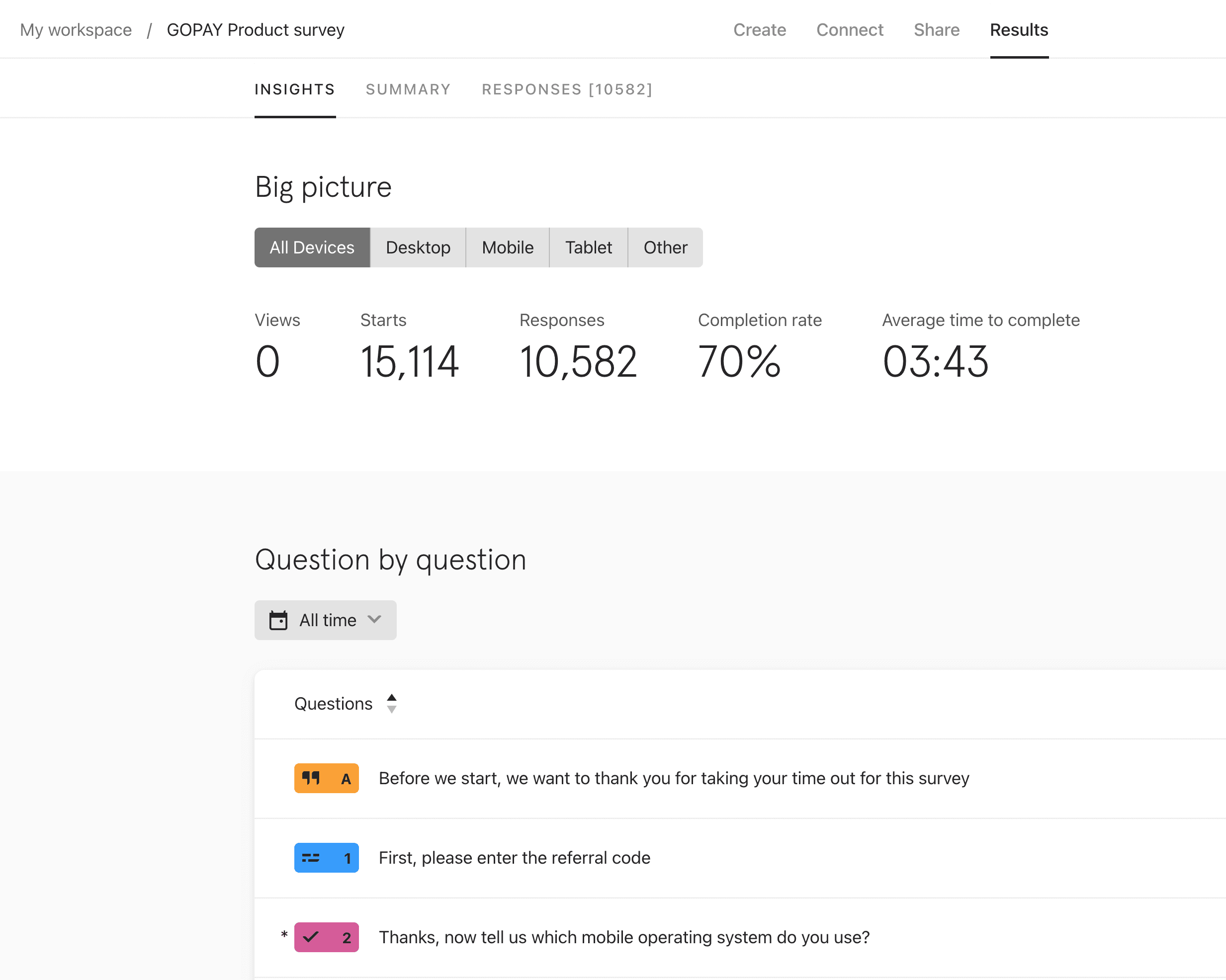Open the Share section
The image size is (1226, 980).
tap(936, 29)
